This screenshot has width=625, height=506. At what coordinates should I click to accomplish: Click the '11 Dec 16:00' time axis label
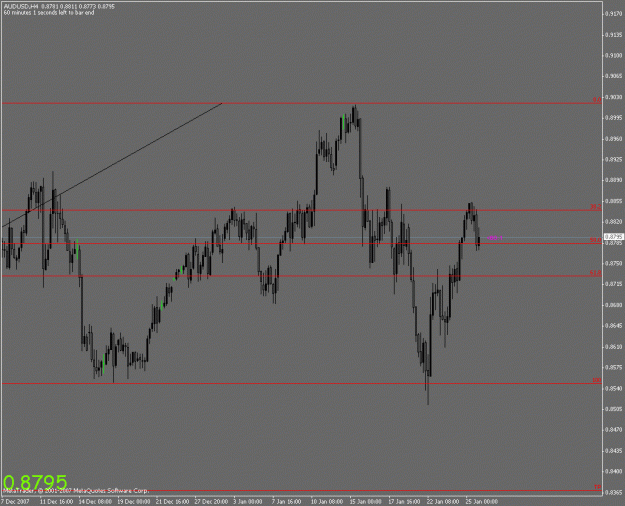[57, 501]
